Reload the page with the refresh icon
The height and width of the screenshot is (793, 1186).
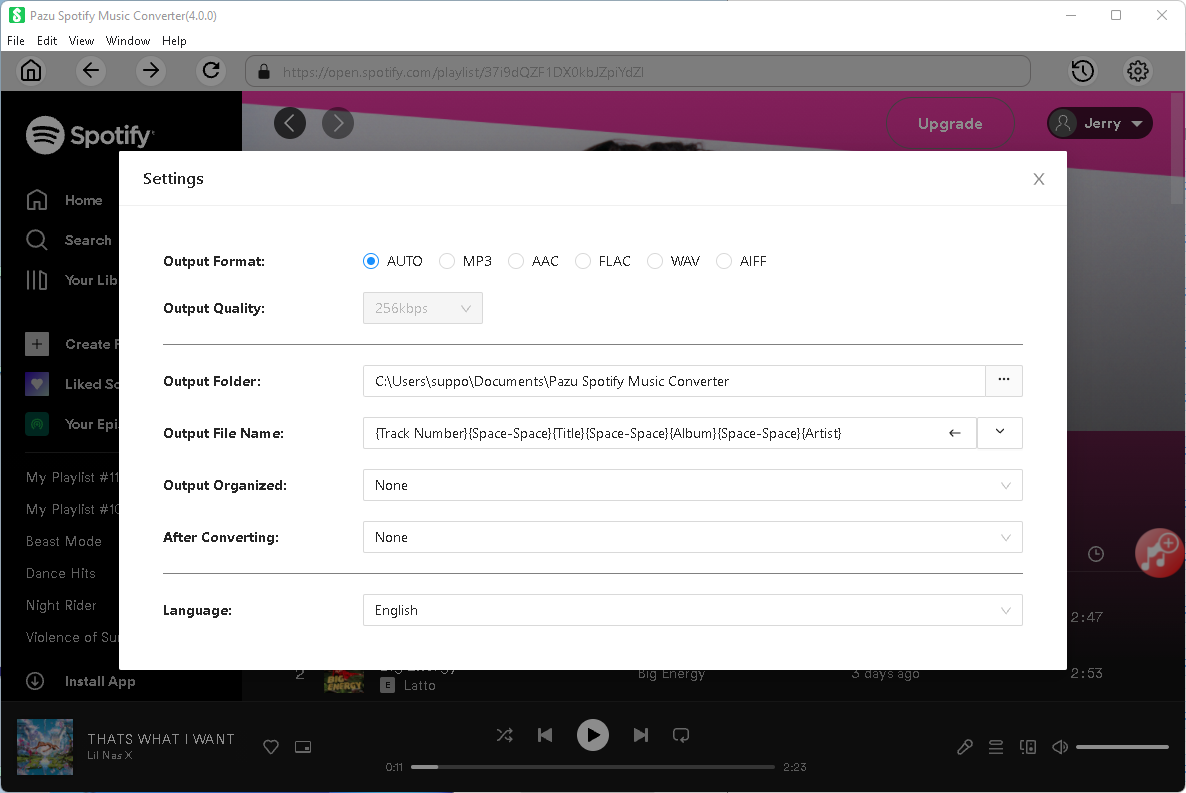click(211, 71)
